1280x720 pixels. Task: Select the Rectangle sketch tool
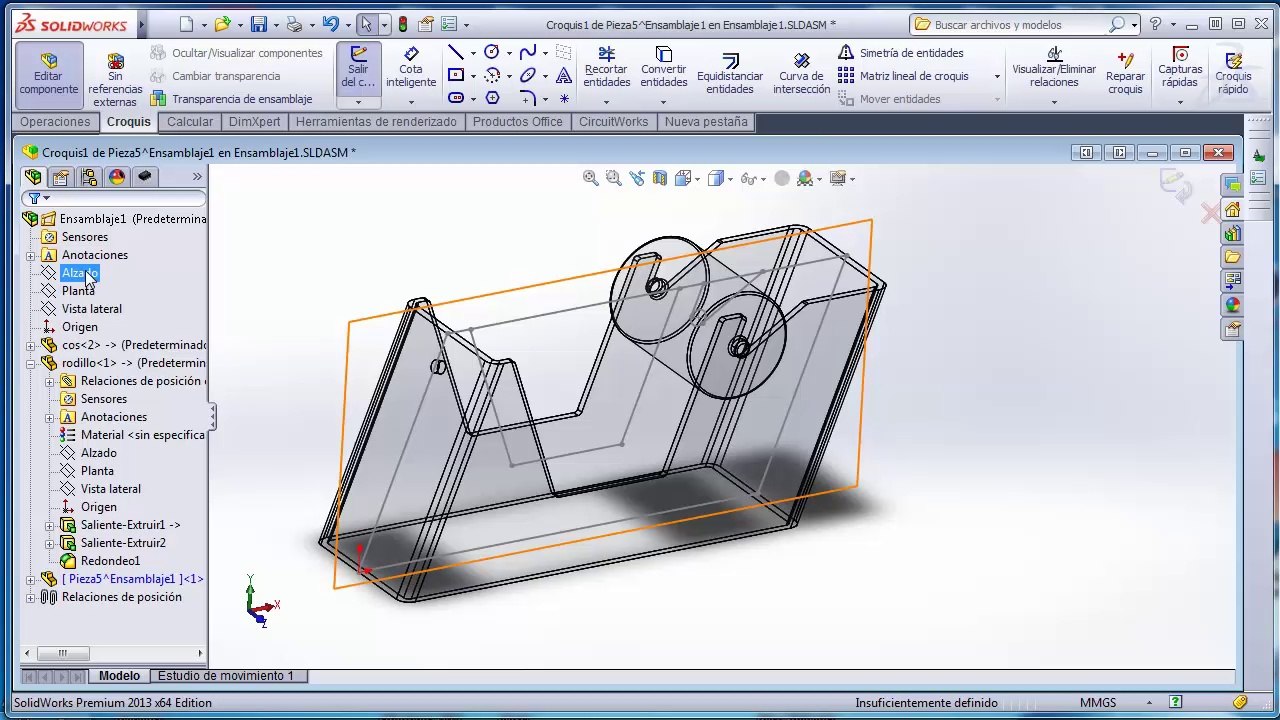click(456, 75)
